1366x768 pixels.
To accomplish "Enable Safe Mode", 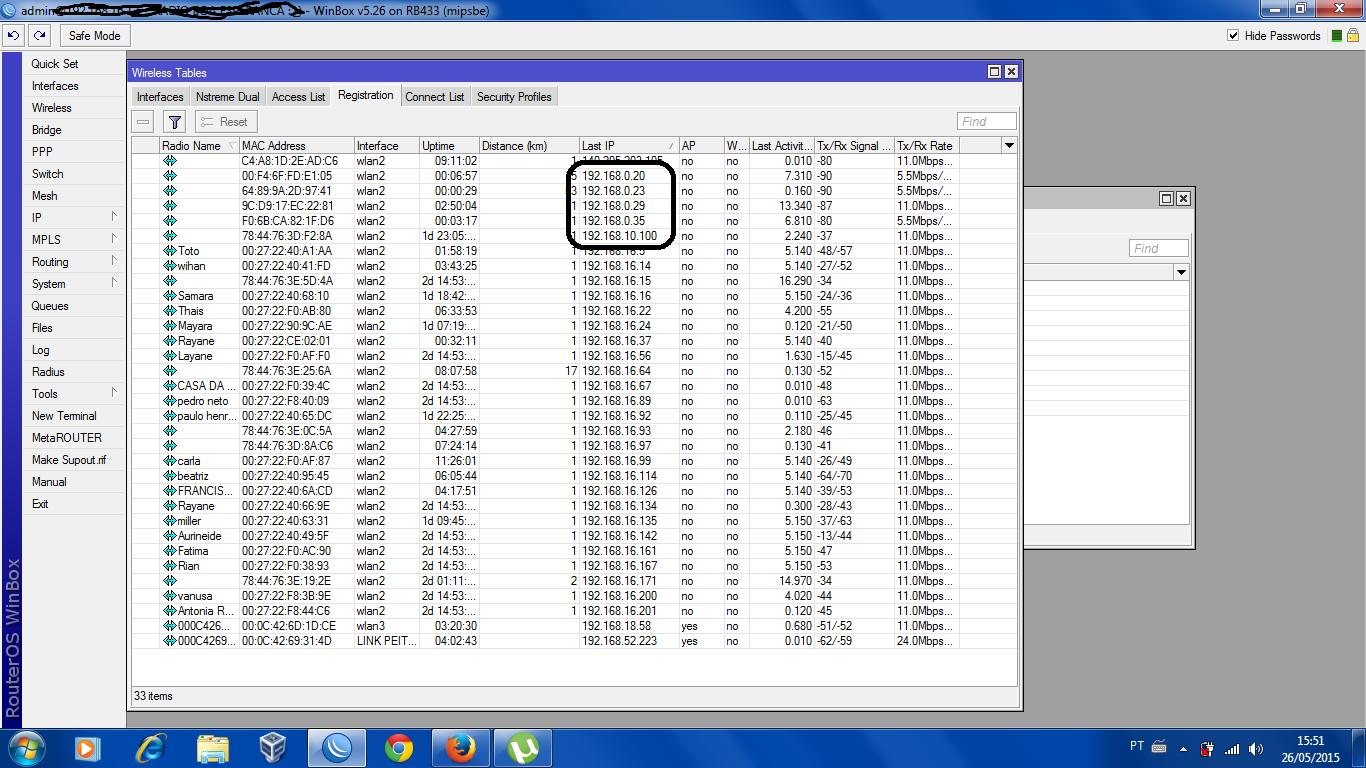I will (94, 36).
